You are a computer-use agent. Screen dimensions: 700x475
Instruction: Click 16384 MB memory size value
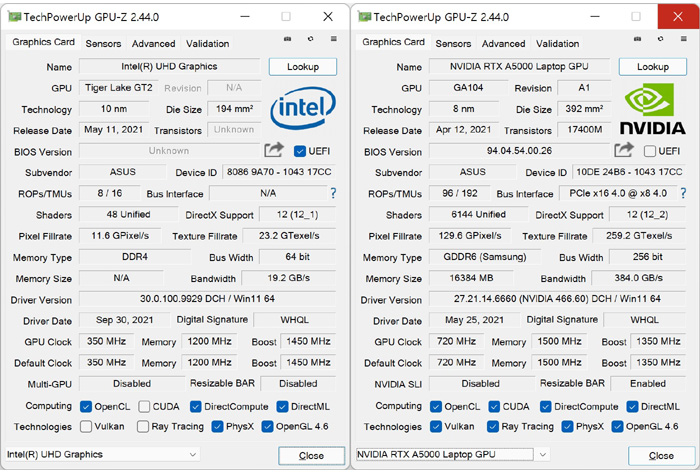(x=471, y=278)
